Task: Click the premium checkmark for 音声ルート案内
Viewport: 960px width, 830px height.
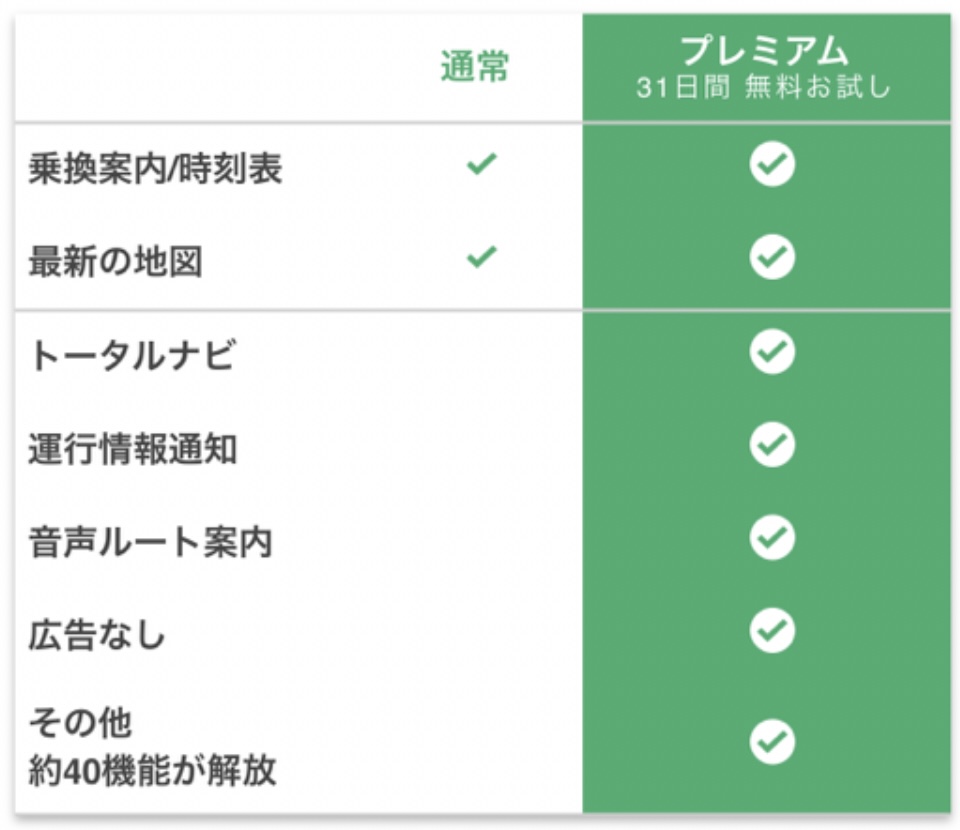Action: (x=772, y=537)
